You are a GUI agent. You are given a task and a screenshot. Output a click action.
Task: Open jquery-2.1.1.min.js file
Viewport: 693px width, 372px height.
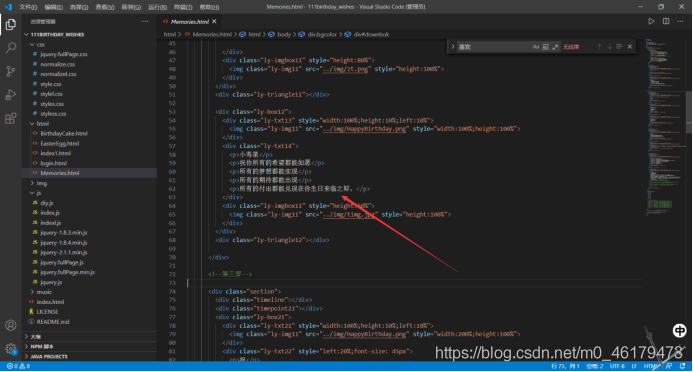coord(64,252)
